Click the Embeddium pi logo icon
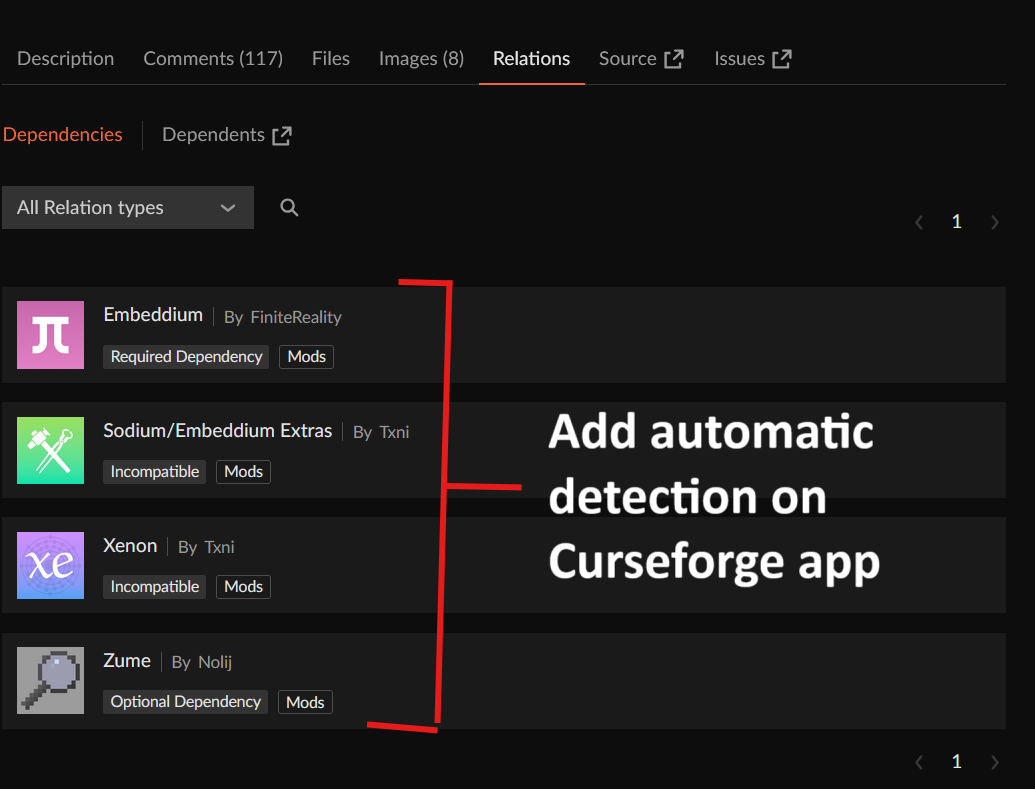 pyautogui.click(x=50, y=335)
